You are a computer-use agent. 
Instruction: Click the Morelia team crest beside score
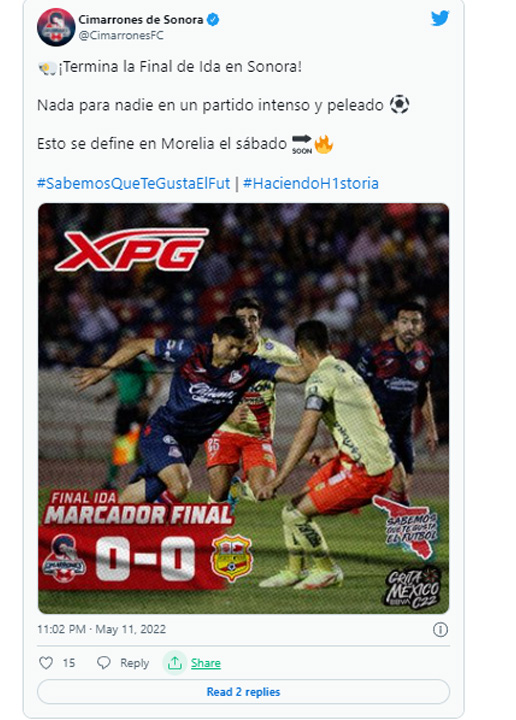232,558
